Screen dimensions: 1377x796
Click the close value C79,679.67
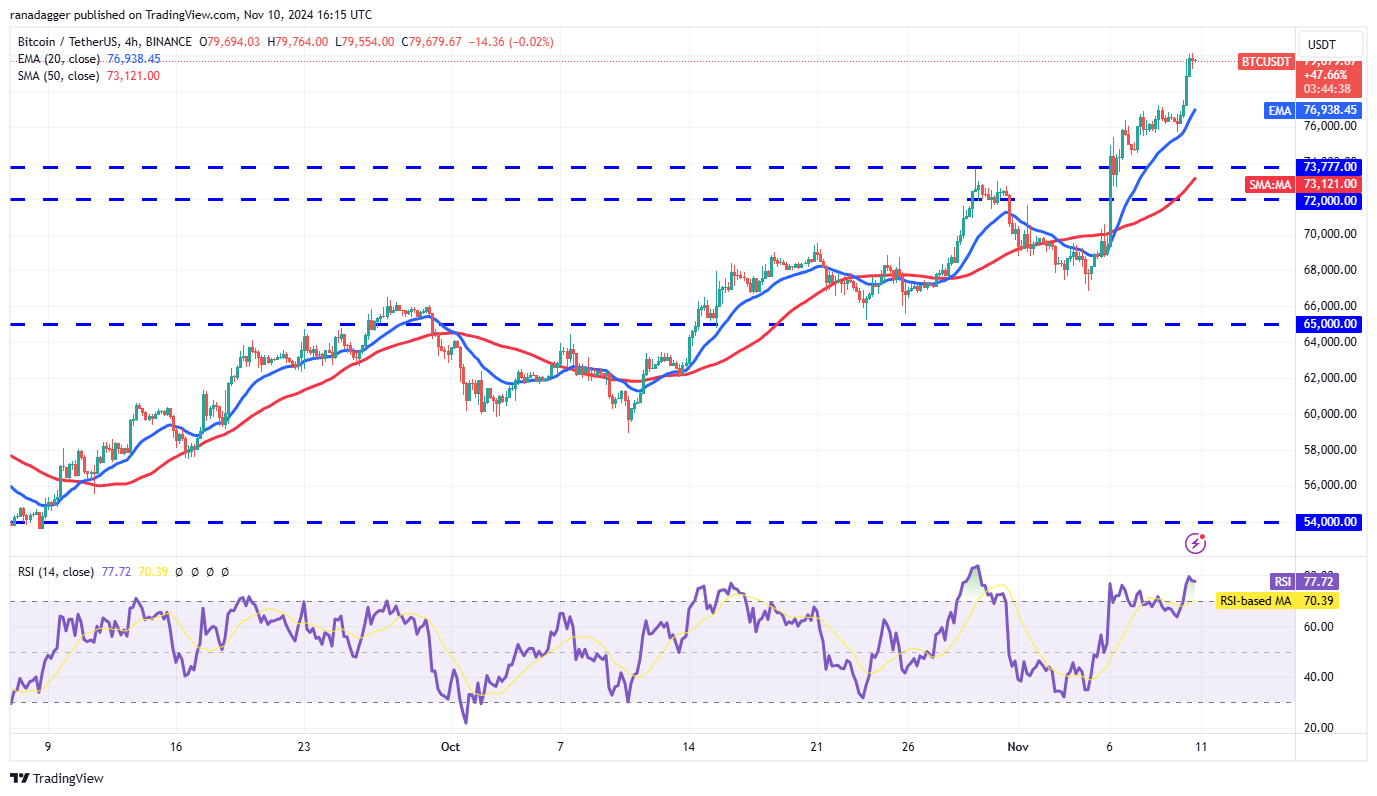point(432,42)
